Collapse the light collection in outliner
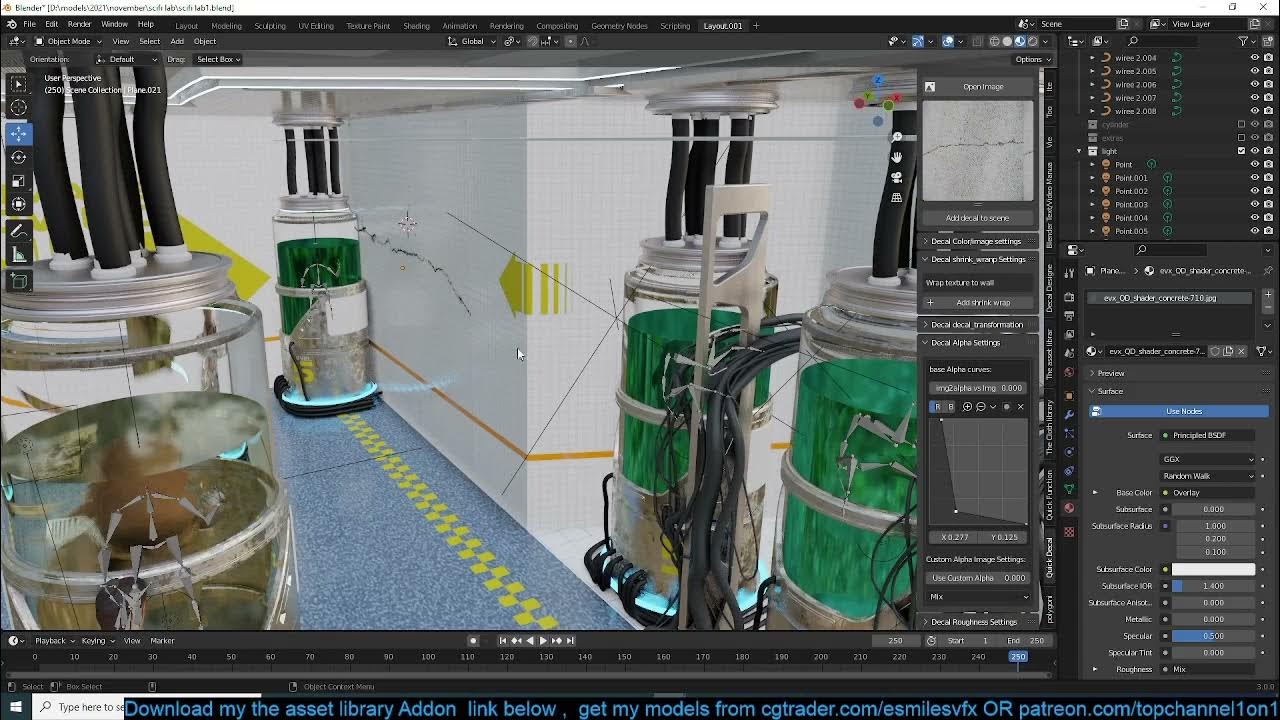 [x=1080, y=151]
